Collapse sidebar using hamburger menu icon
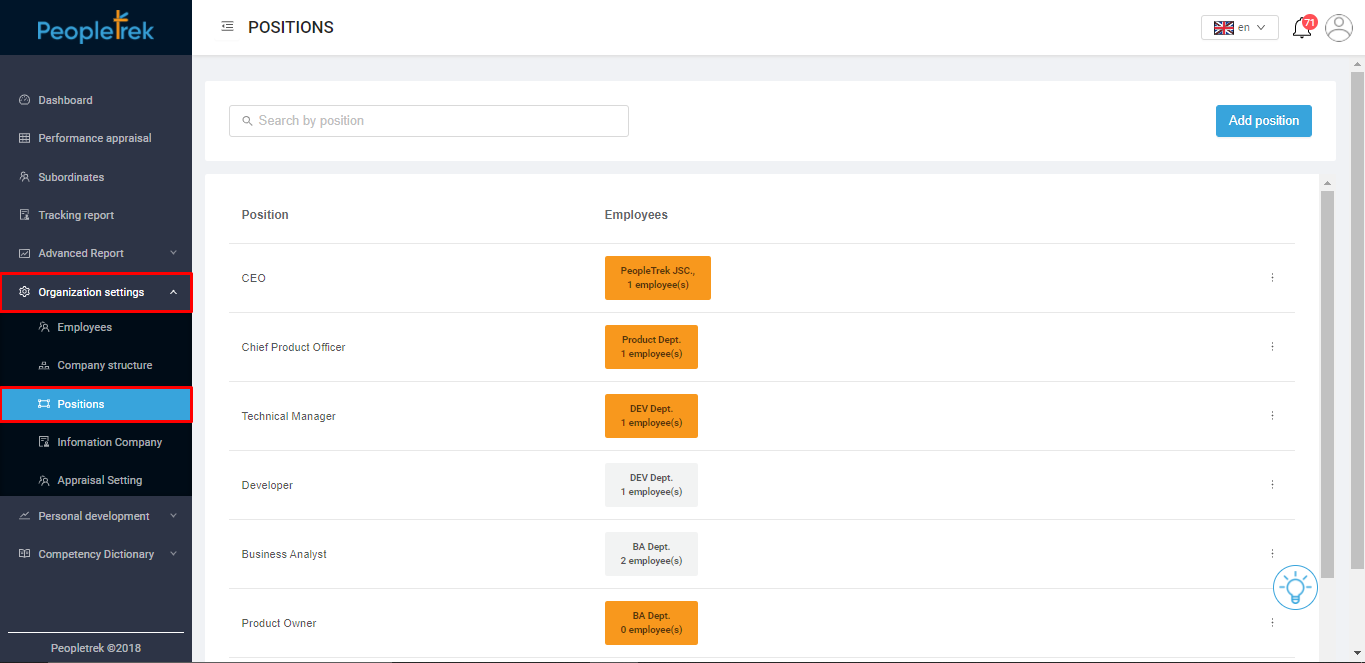 point(227,27)
